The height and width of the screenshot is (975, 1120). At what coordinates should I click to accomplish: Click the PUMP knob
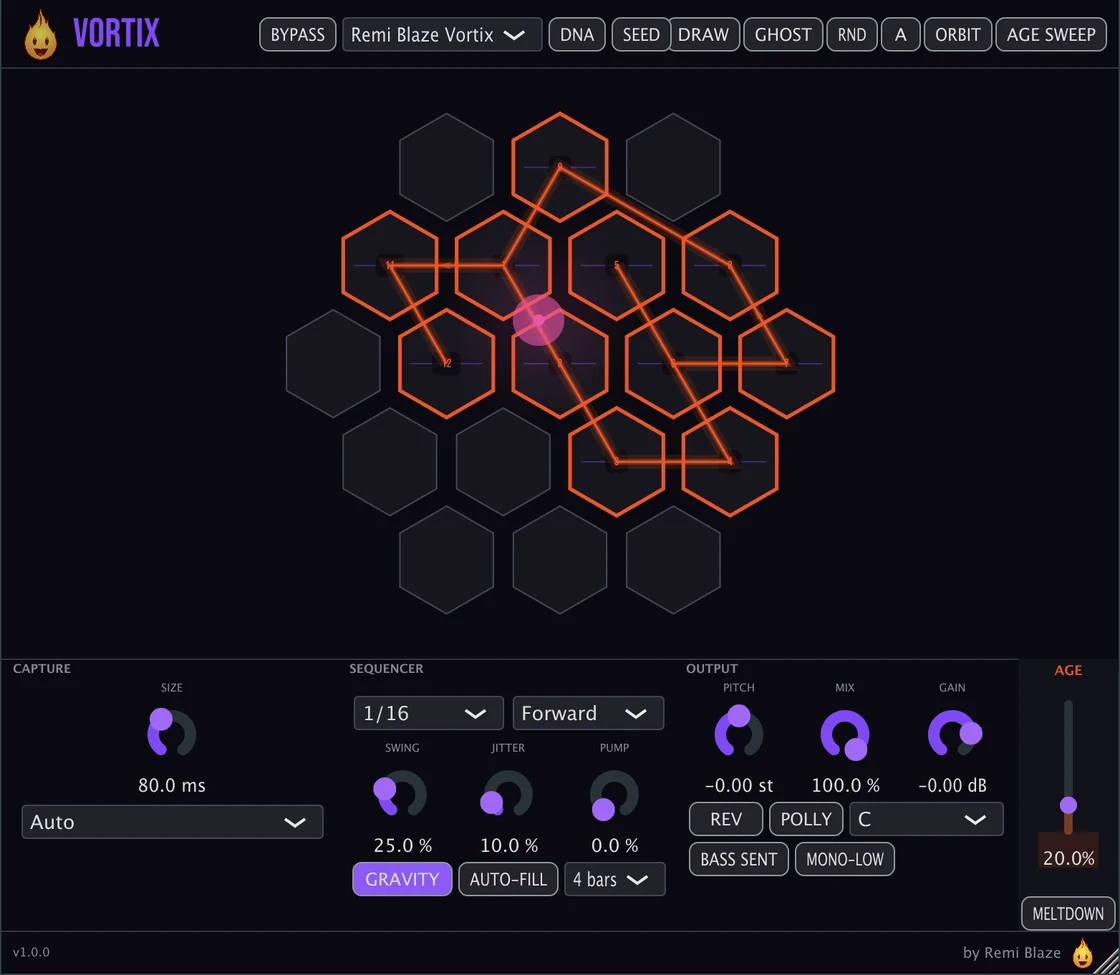614,794
